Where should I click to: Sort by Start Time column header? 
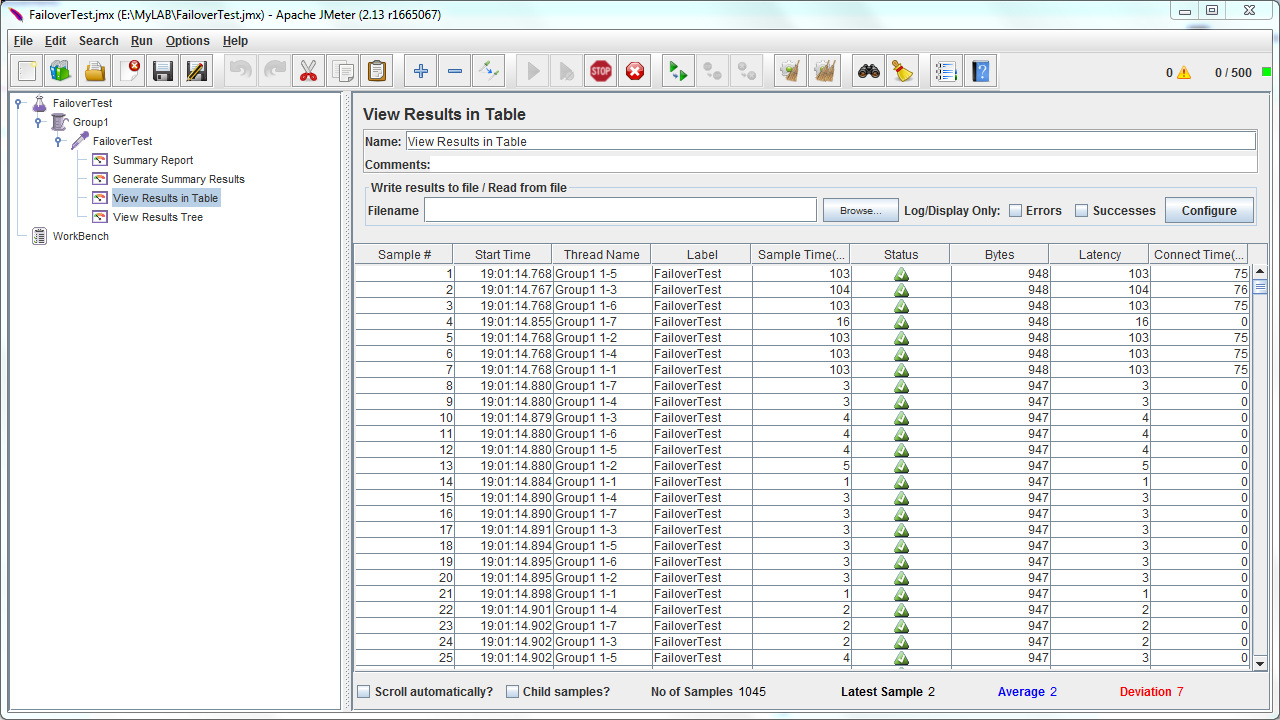click(x=503, y=255)
